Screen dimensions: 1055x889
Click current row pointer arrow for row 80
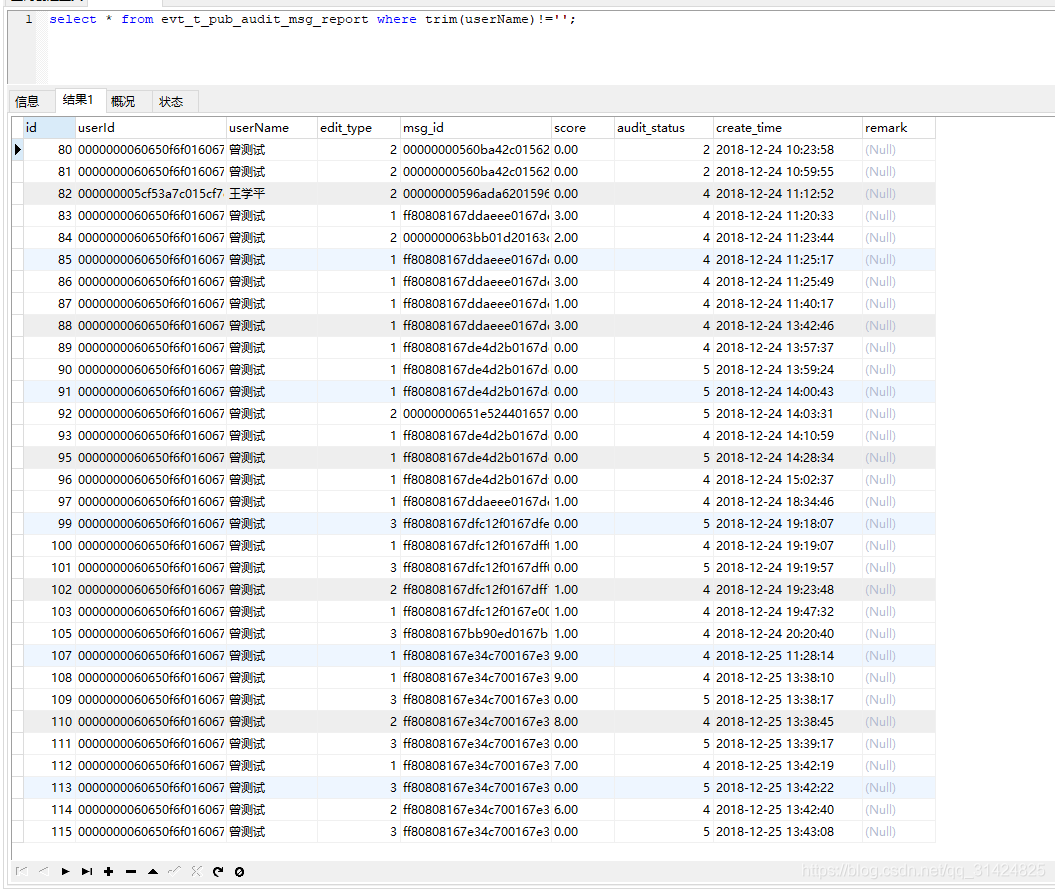coord(18,149)
